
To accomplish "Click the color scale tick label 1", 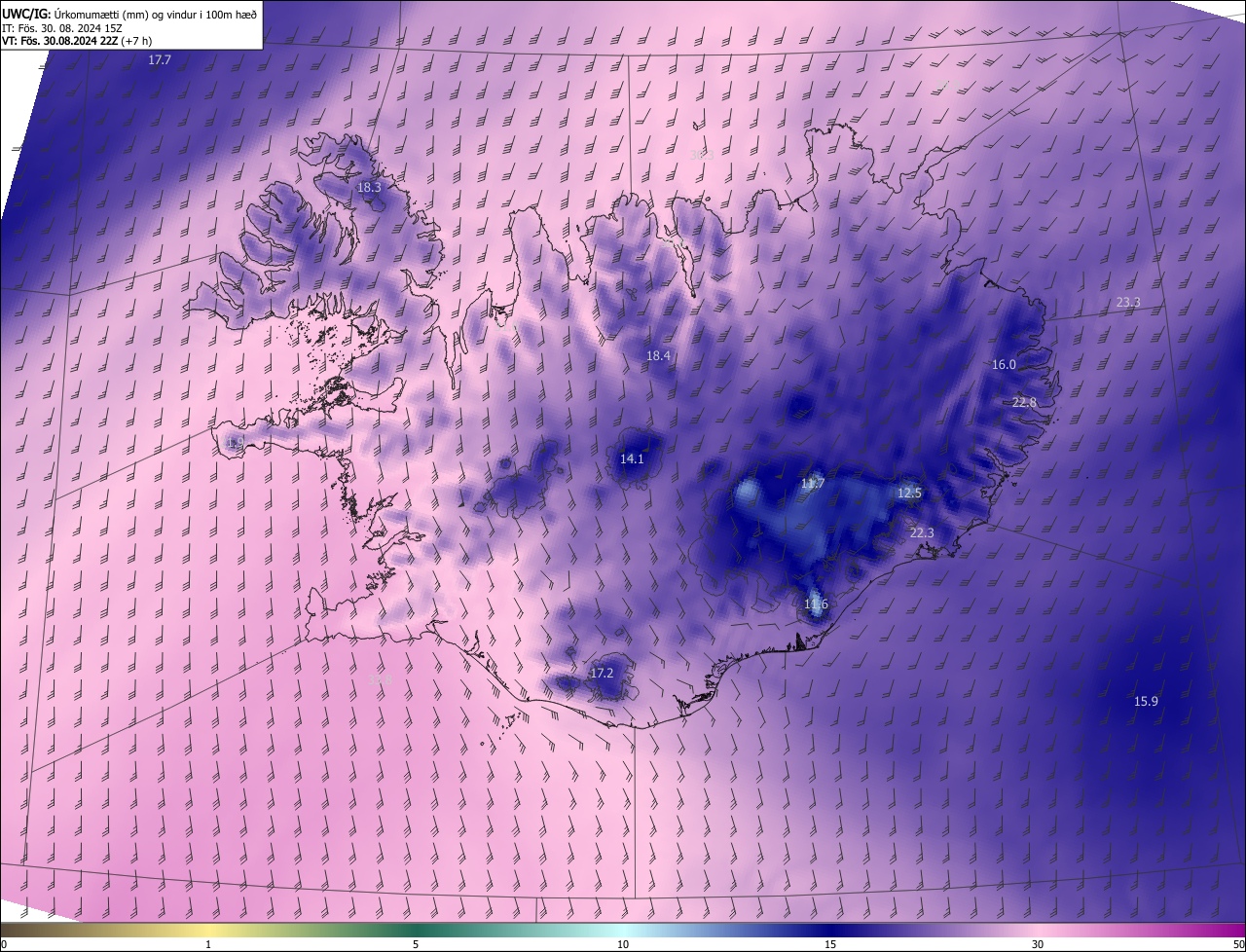I will point(208,945).
